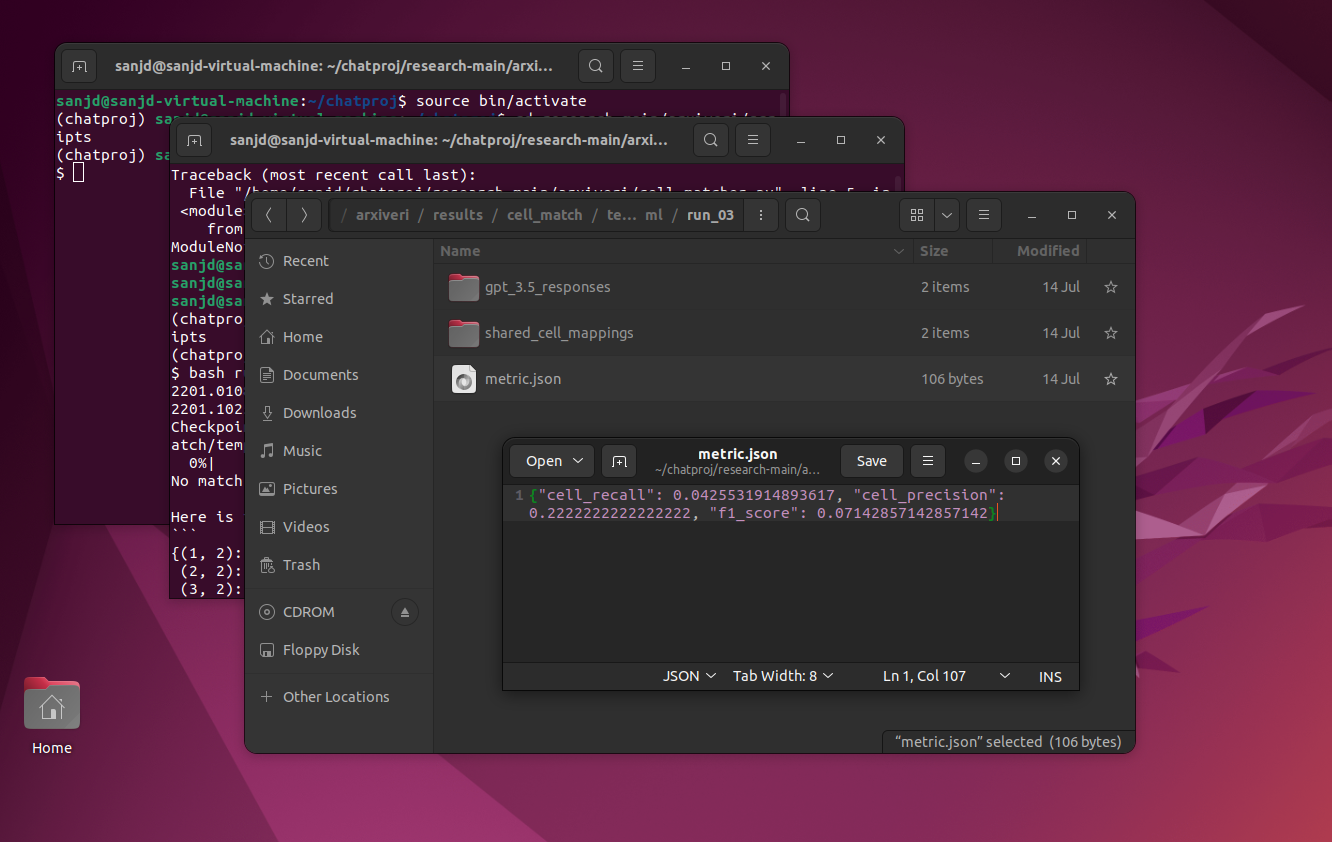Viewport: 1332px width, 842px height.
Task: Open the Tab Width: 8 dropdown
Action: [x=783, y=676]
